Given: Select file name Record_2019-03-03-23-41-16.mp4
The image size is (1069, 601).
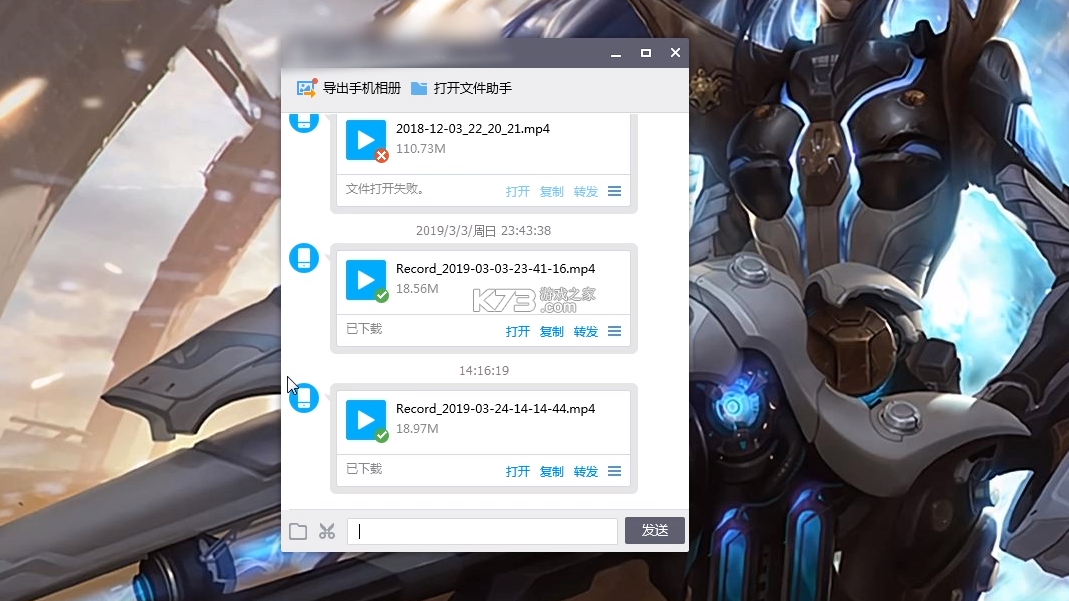Looking at the screenshot, I should 496,268.
